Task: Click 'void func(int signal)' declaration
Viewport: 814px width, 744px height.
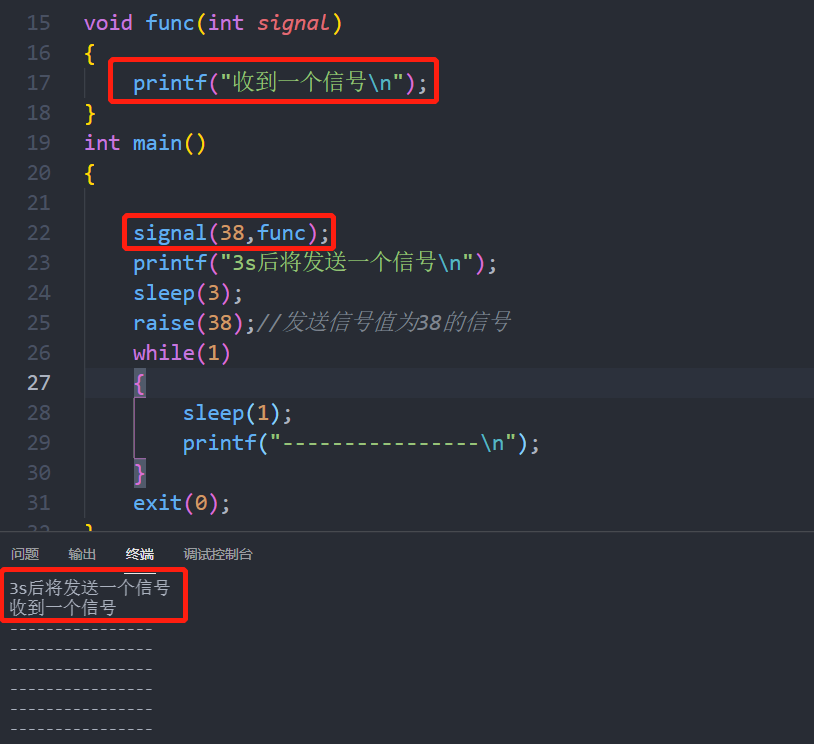Action: click(x=213, y=23)
